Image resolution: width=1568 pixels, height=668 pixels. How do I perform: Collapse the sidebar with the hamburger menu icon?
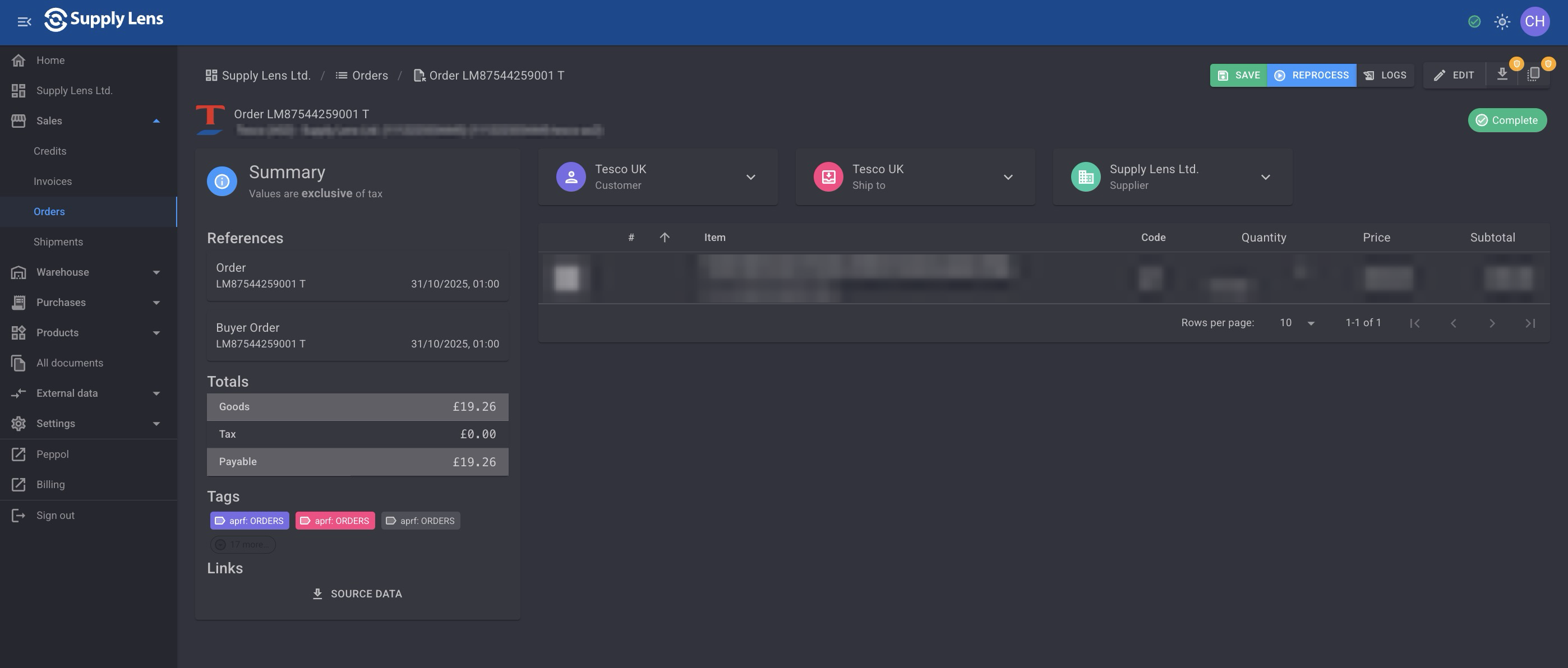[24, 22]
